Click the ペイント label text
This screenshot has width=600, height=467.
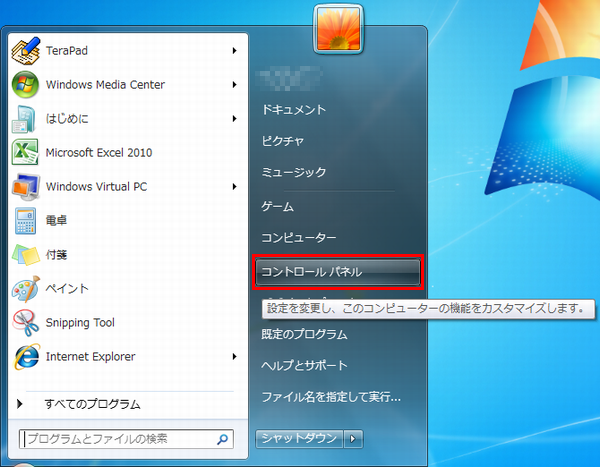67,288
